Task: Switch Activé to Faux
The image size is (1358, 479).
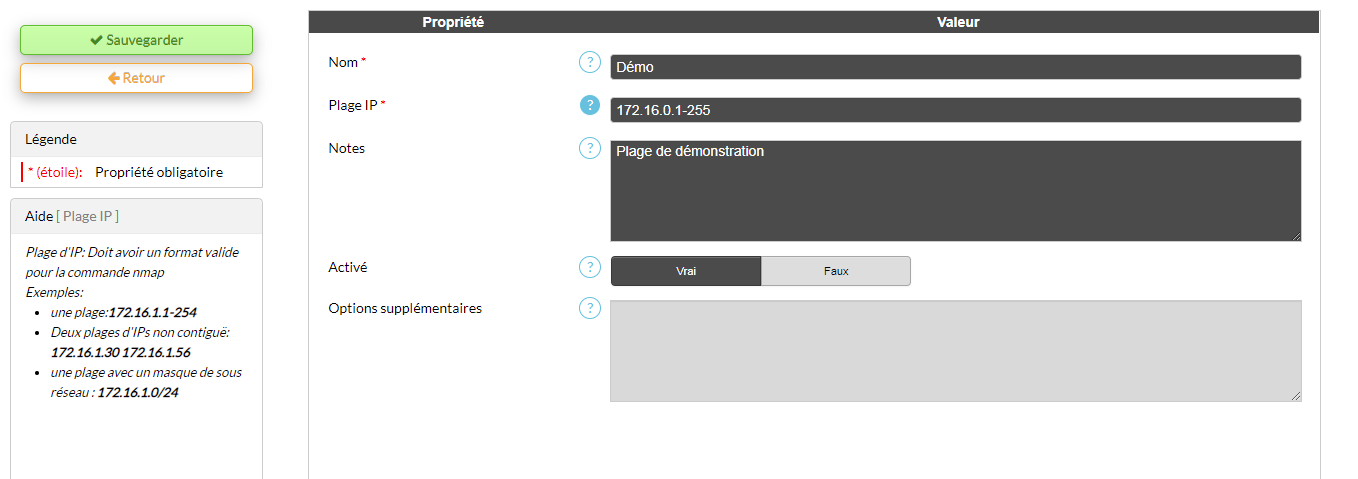Action: point(836,271)
